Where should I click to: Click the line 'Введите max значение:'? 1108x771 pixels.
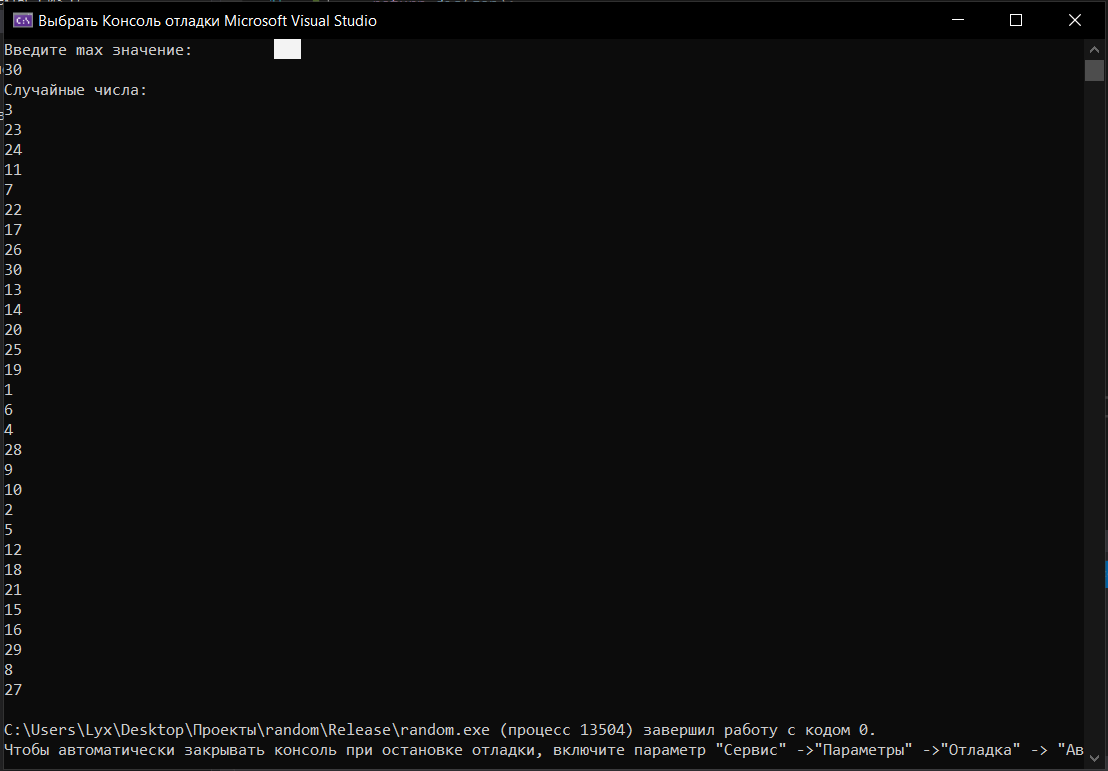point(98,50)
